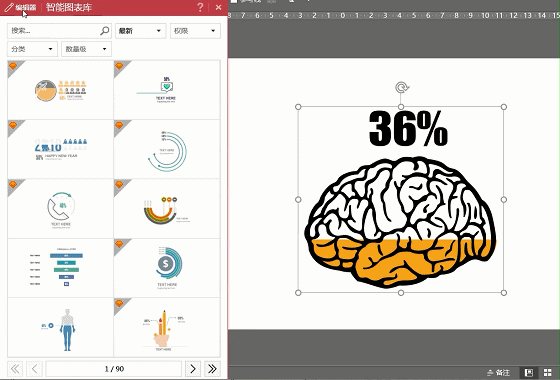560x380 pixels.
Task: Expand the 数量级 magnitude dropdown
Action: (x=86, y=49)
